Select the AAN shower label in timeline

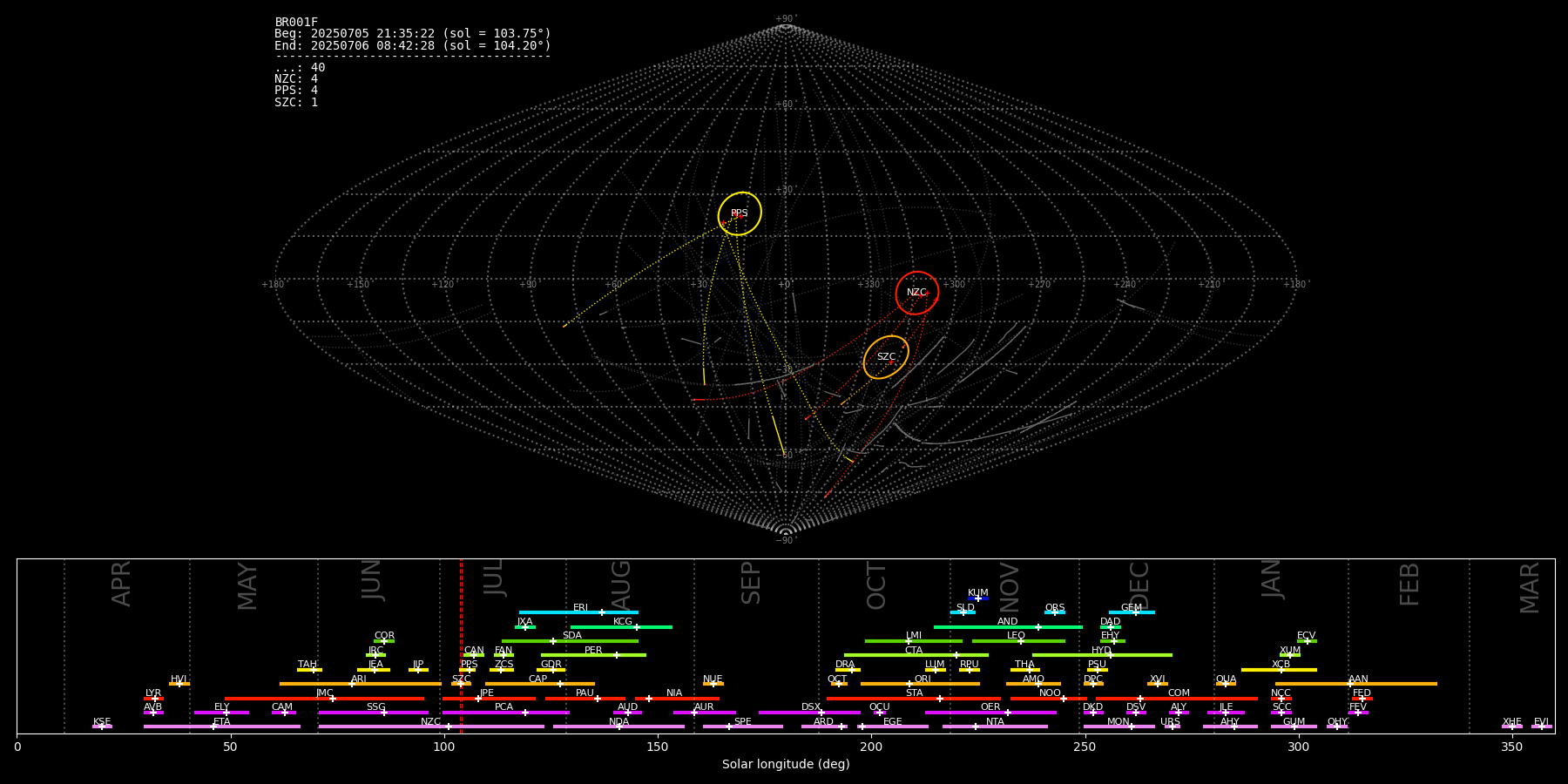pos(1359,679)
